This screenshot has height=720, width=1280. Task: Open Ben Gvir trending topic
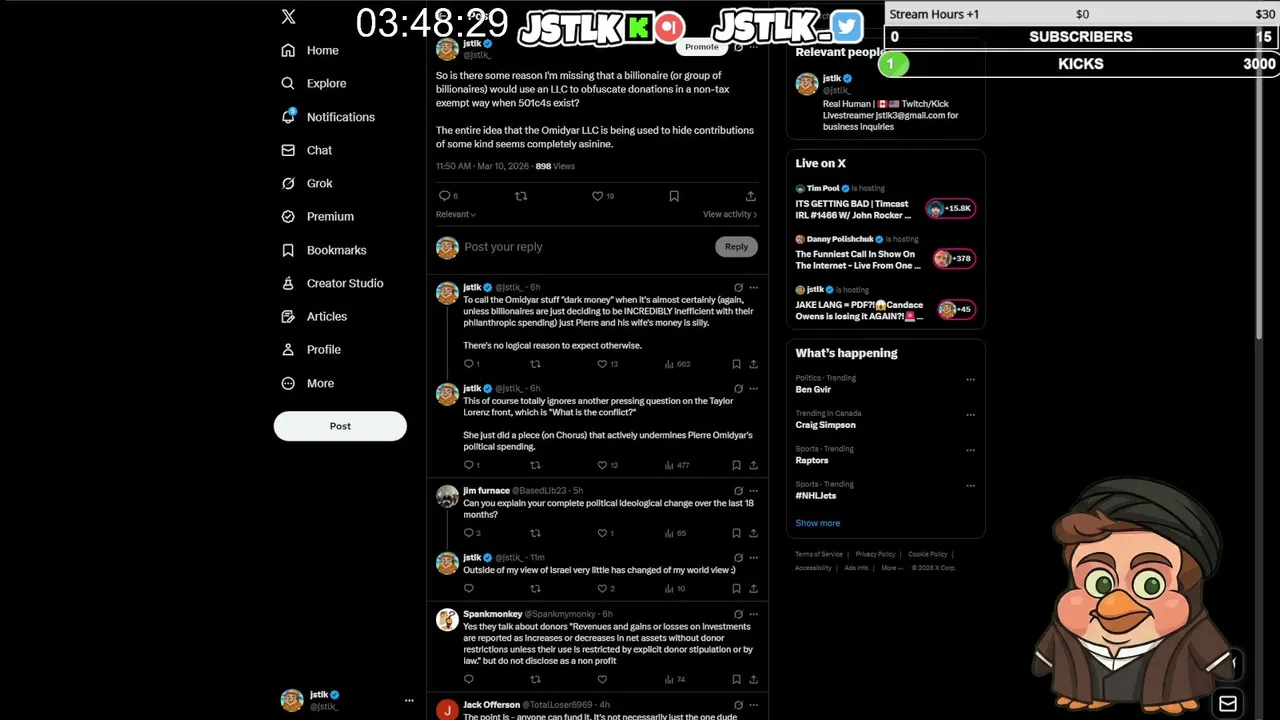813,390
